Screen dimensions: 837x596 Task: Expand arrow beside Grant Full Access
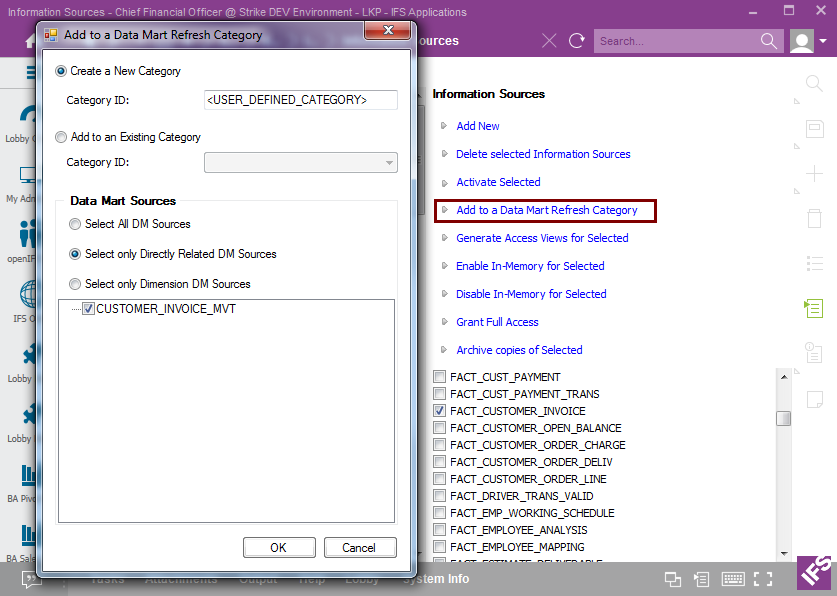[444, 322]
